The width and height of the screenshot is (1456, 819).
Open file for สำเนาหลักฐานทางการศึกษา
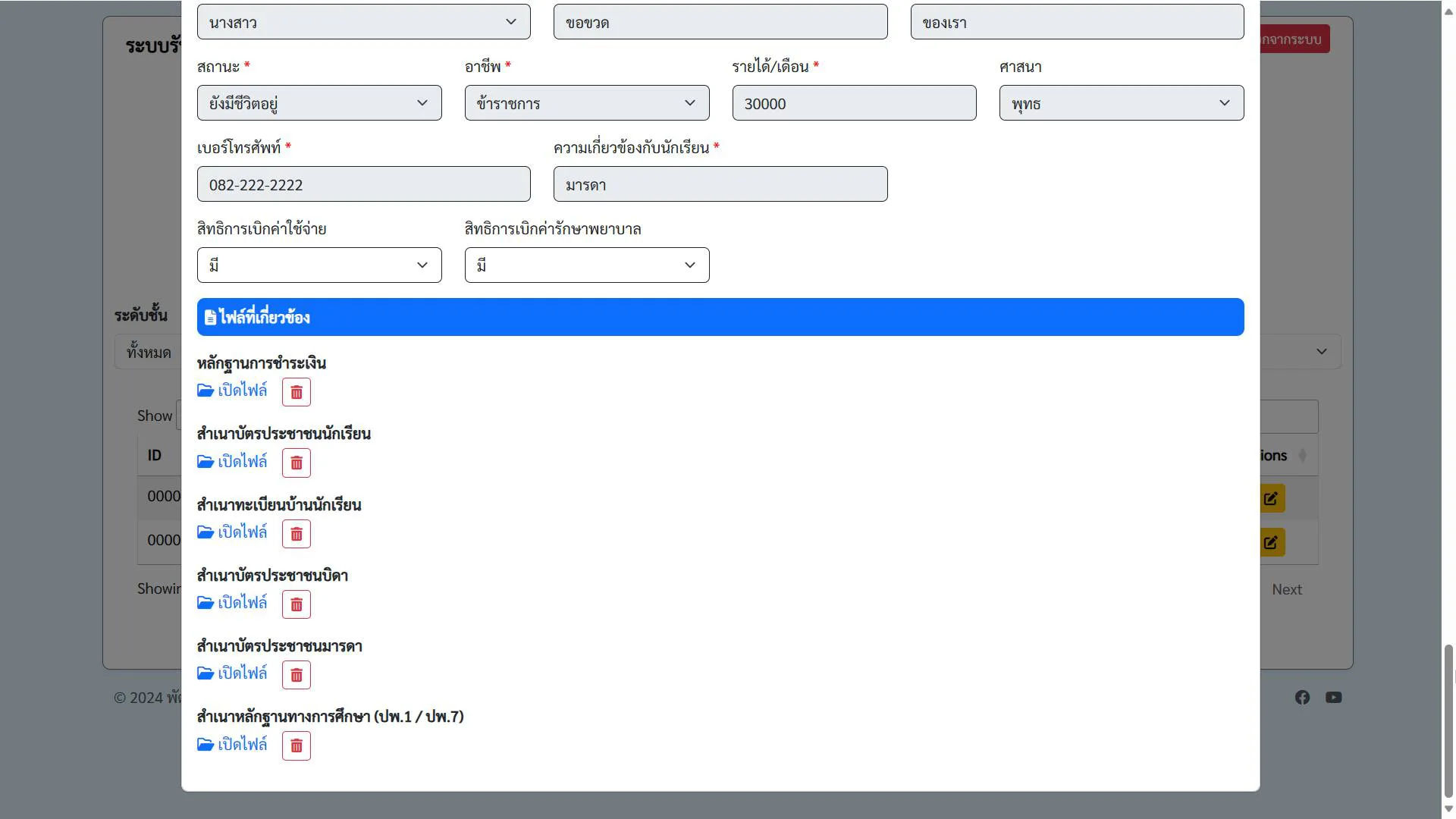(x=232, y=745)
